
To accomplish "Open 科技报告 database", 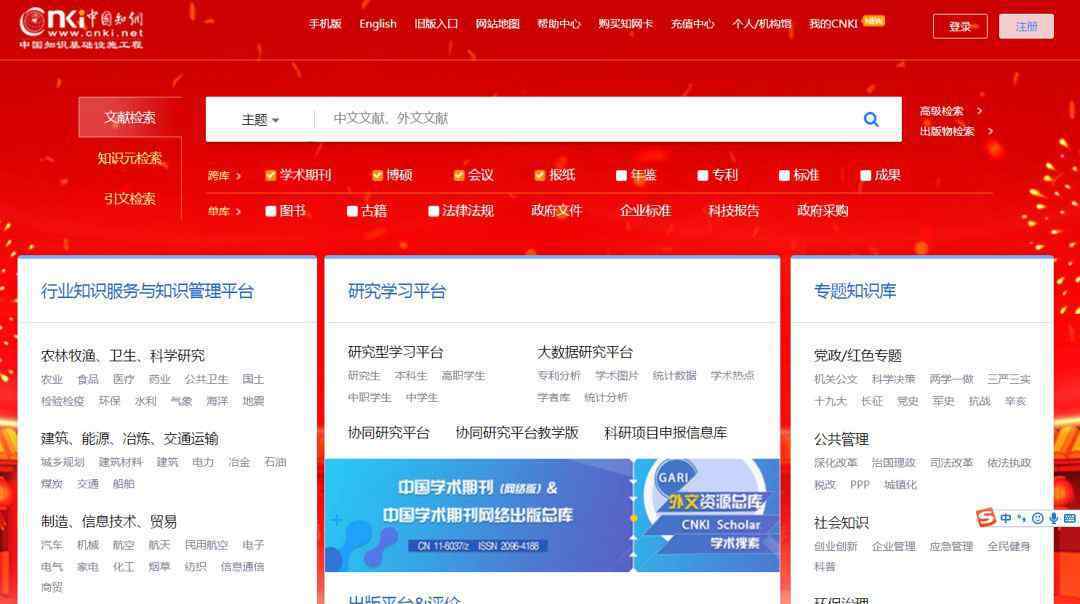I will 734,211.
